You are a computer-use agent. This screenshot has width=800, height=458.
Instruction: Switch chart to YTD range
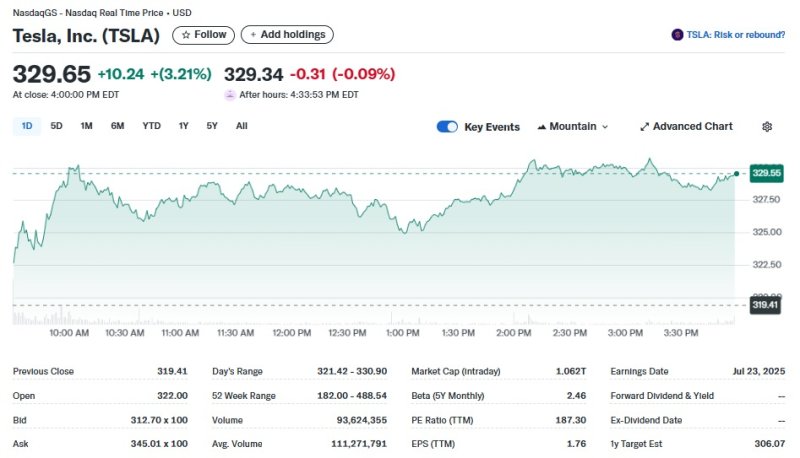(151, 126)
